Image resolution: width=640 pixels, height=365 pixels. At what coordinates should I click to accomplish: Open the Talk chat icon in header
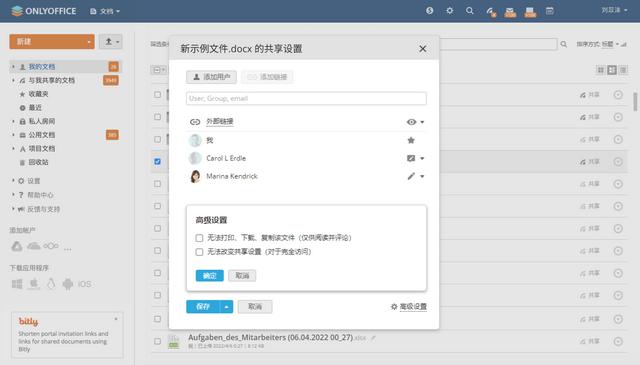click(x=530, y=11)
